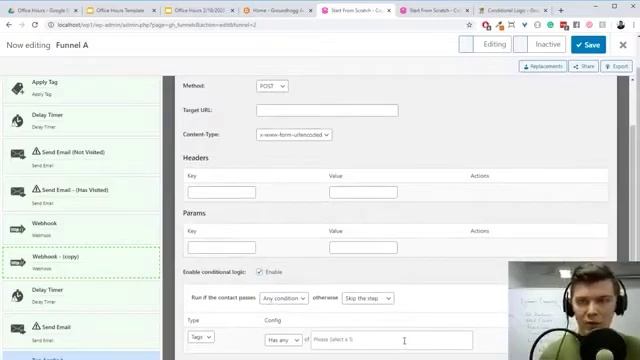
Task: Click the site info icon in address bar
Action: (51, 25)
